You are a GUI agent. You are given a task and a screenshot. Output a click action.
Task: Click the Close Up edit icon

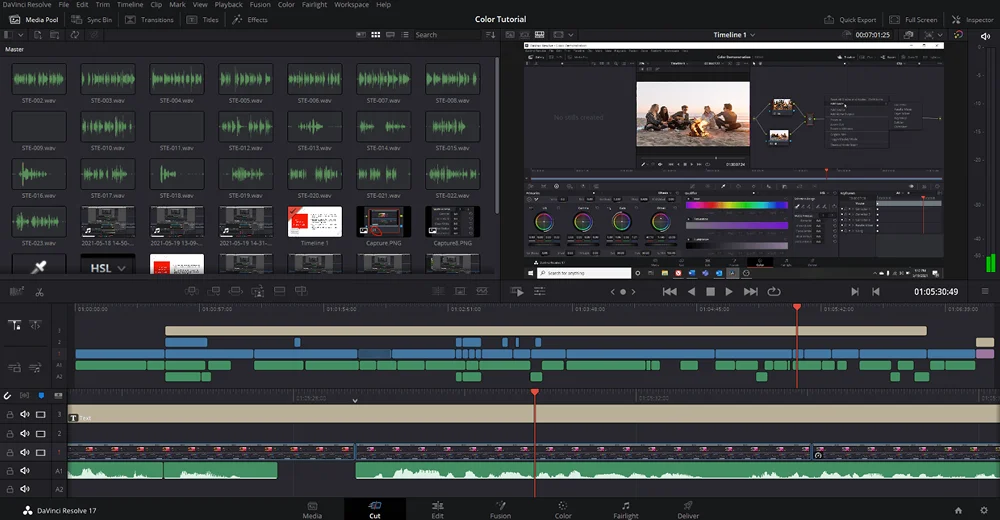tap(258, 291)
